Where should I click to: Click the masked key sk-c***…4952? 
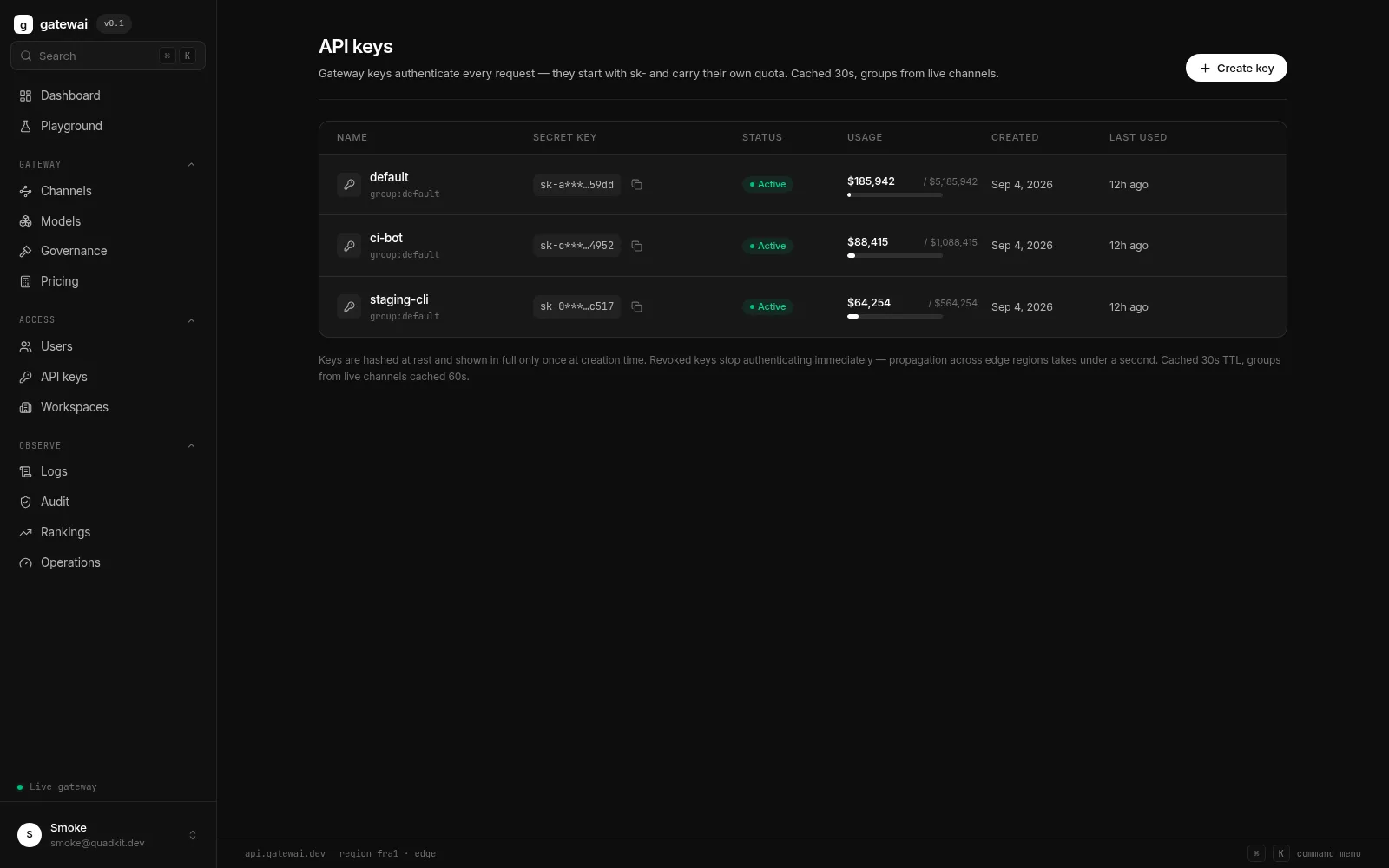(576, 246)
